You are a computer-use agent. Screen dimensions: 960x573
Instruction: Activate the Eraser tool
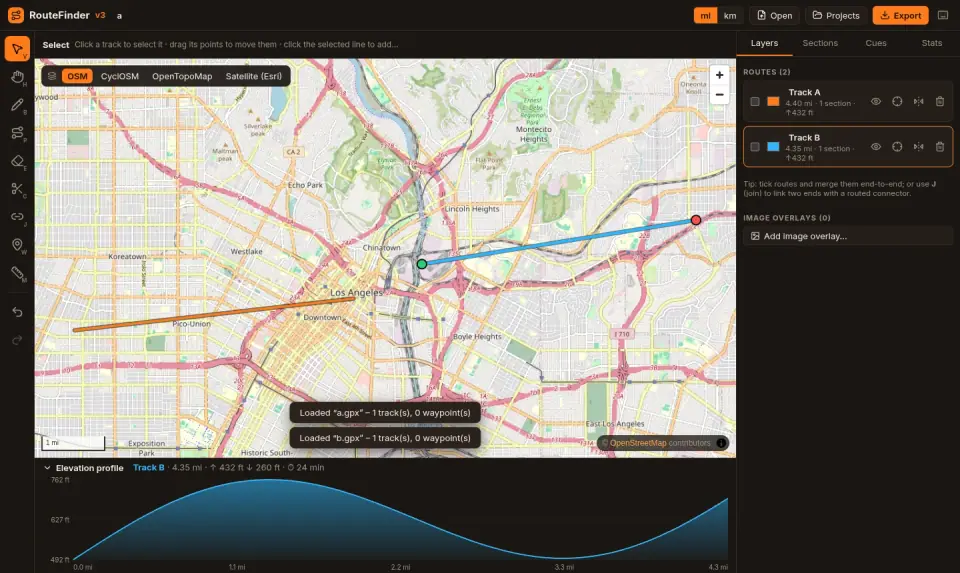[17, 161]
